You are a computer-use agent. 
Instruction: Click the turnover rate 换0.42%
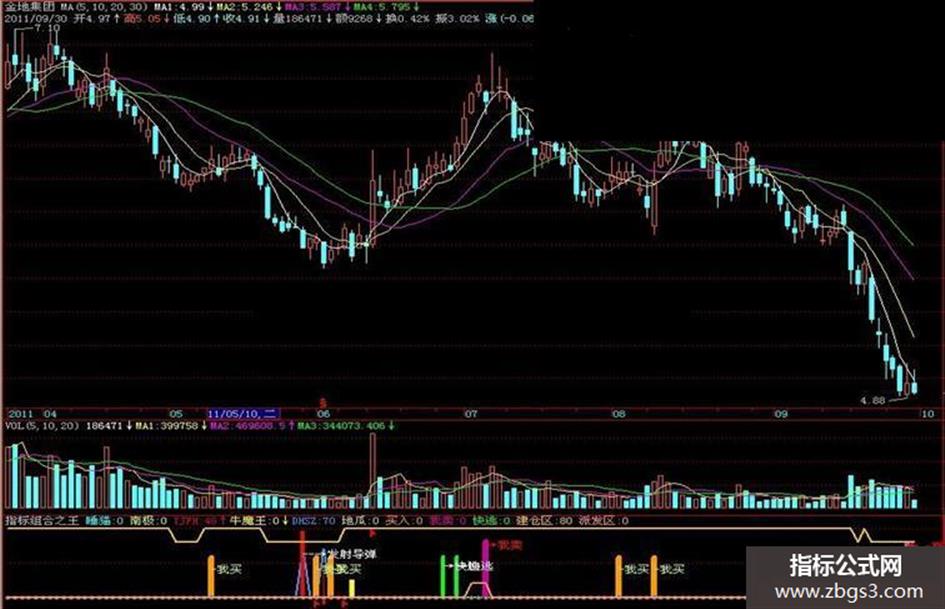[406, 19]
